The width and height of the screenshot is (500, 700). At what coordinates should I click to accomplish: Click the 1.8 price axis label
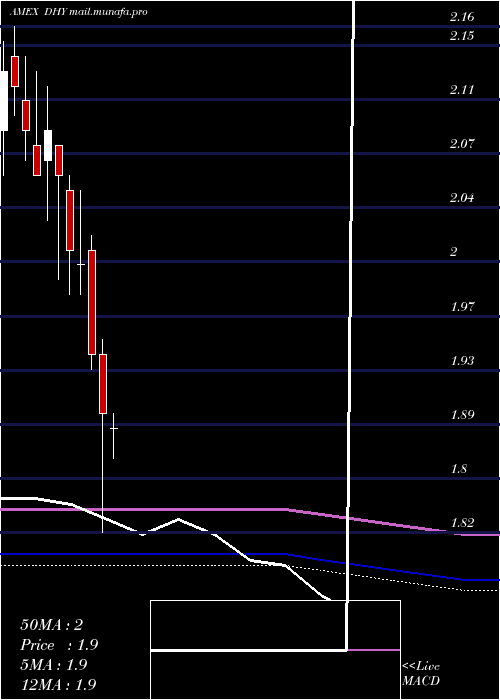tap(459, 469)
